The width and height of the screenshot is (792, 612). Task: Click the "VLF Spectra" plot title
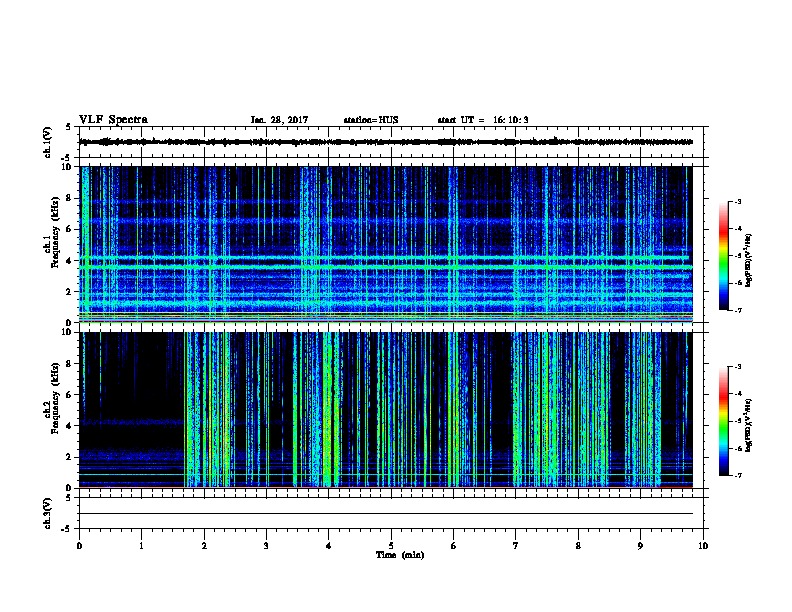coord(113,120)
